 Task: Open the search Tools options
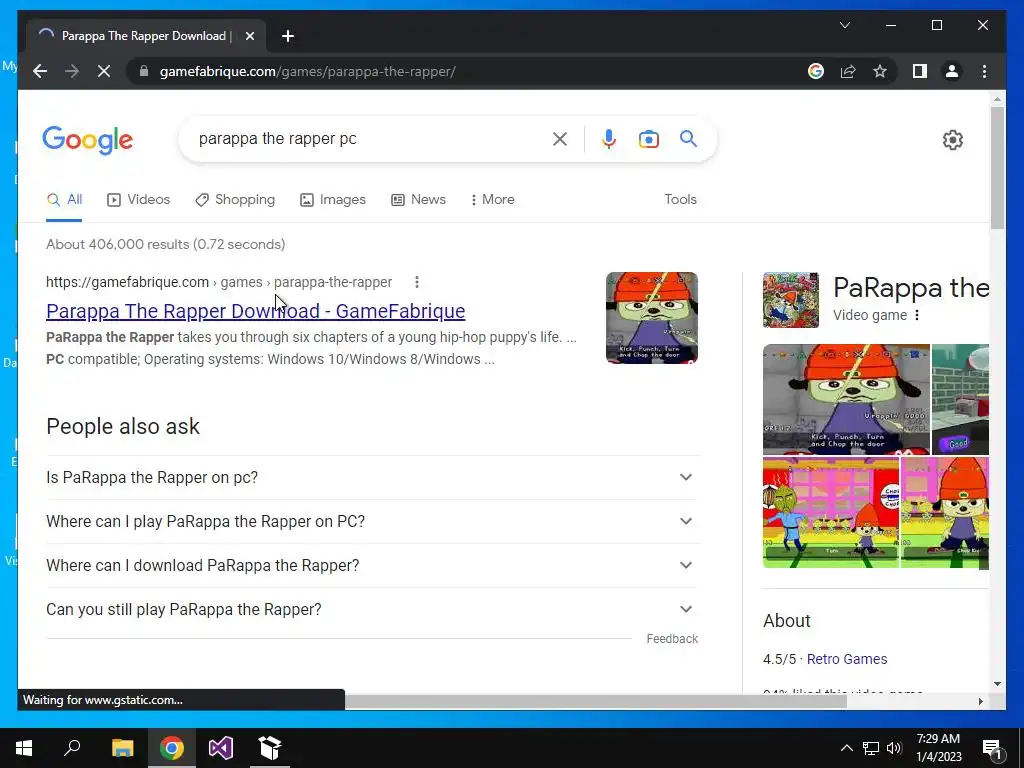click(x=680, y=200)
